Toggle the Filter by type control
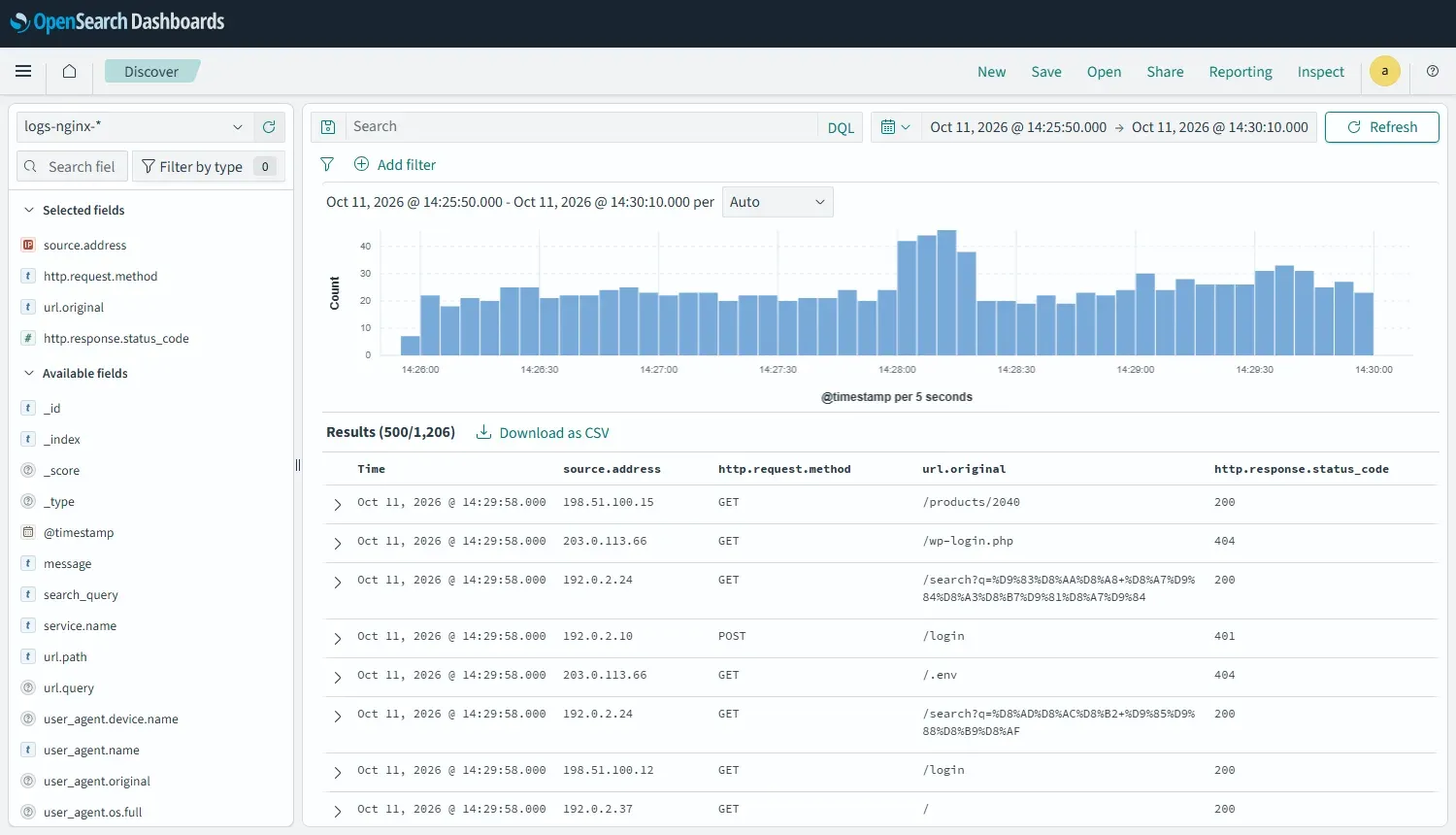The image size is (1456, 835). point(208,166)
